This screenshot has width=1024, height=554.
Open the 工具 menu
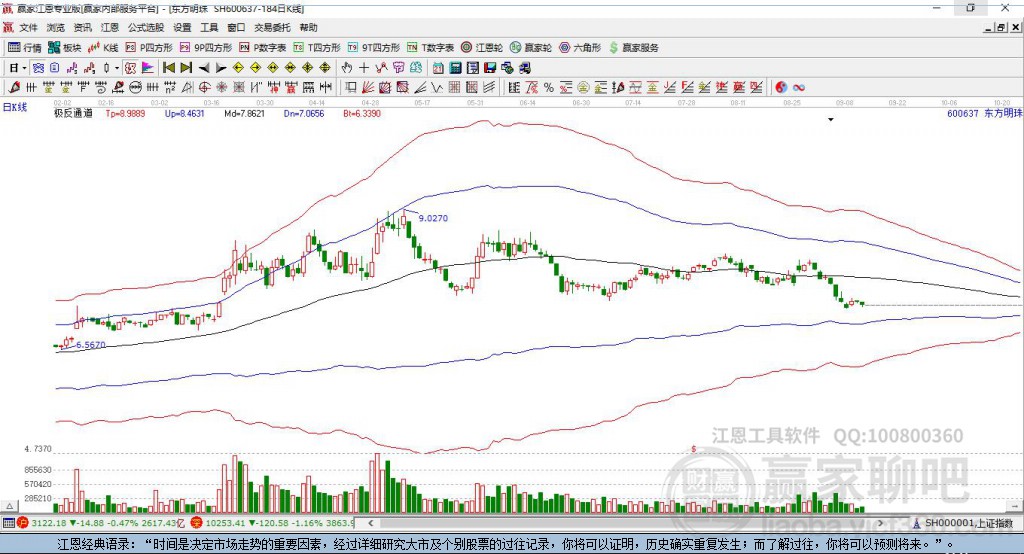(209, 27)
